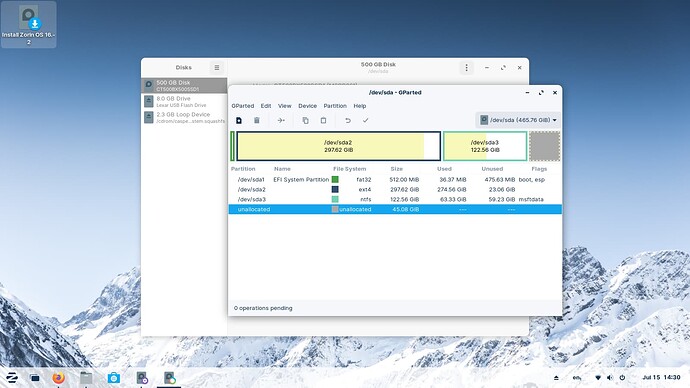Close the Disks window
690x388 pixels.
(x=519, y=68)
